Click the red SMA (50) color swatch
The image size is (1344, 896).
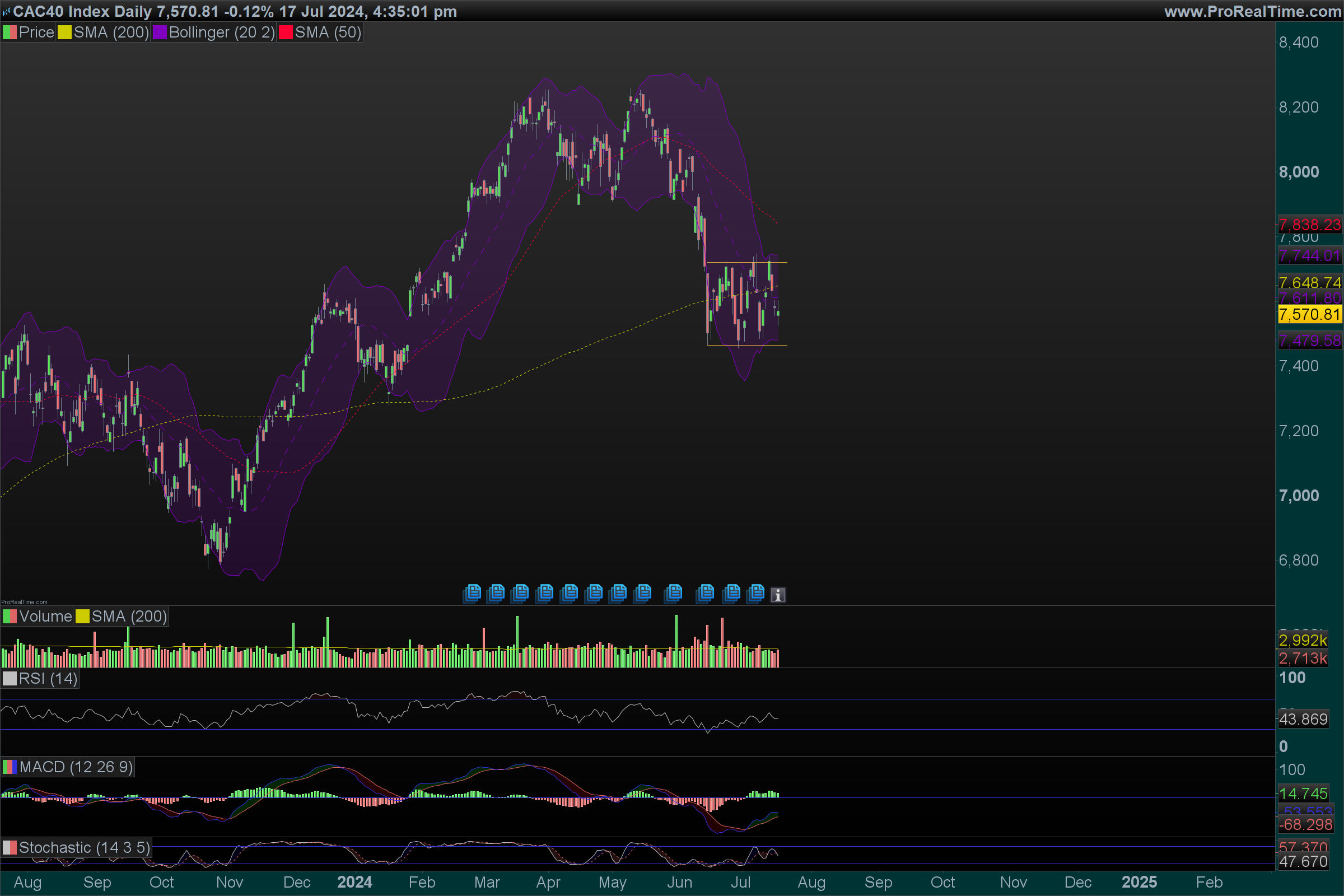click(x=285, y=32)
